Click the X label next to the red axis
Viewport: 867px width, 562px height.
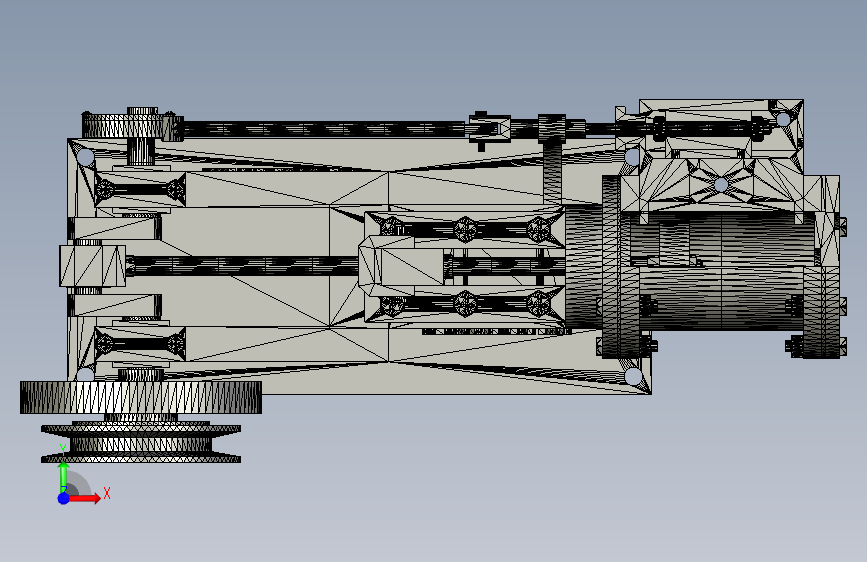(x=107, y=493)
